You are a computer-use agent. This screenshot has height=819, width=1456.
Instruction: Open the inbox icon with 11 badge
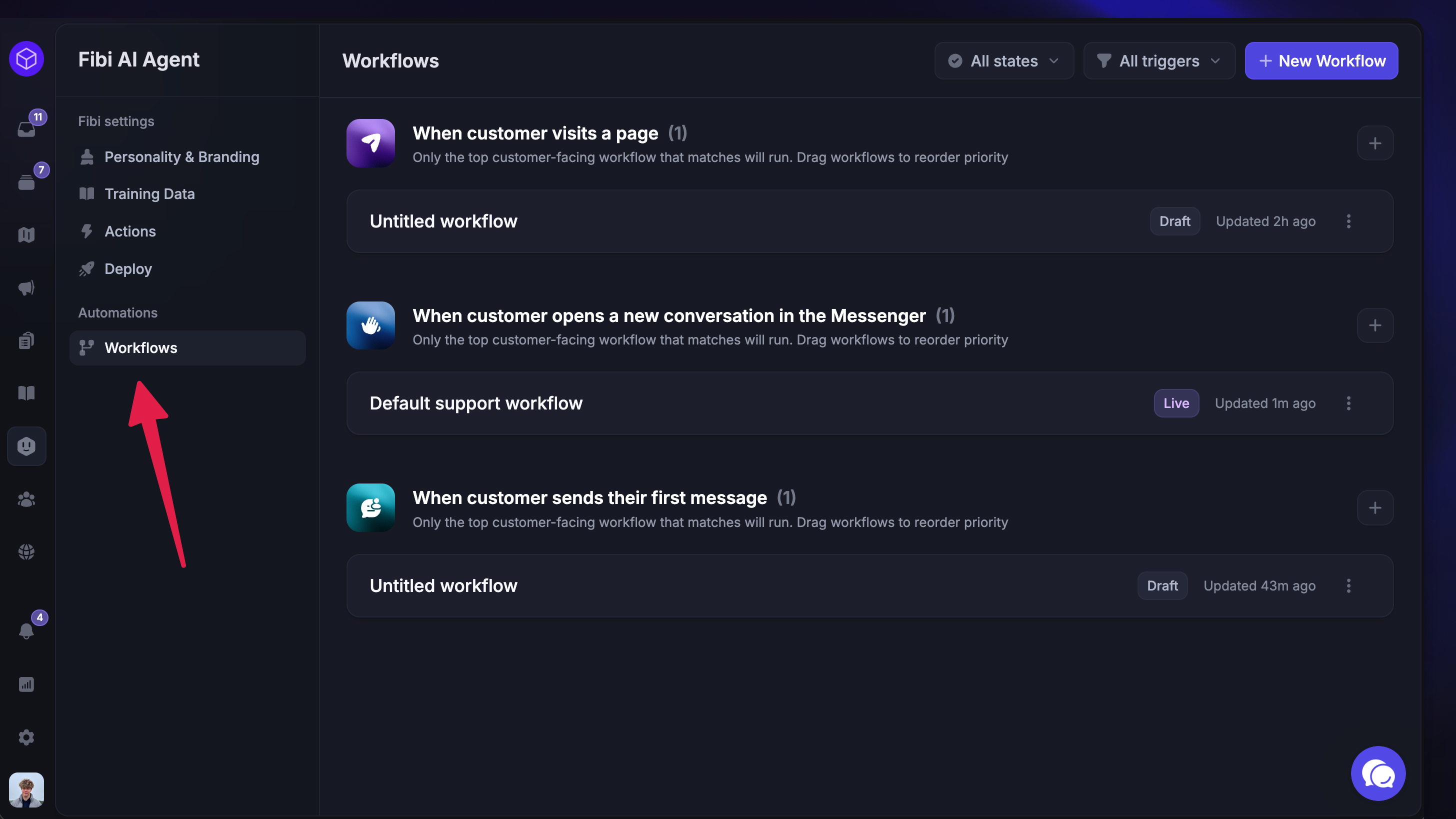pyautogui.click(x=26, y=128)
